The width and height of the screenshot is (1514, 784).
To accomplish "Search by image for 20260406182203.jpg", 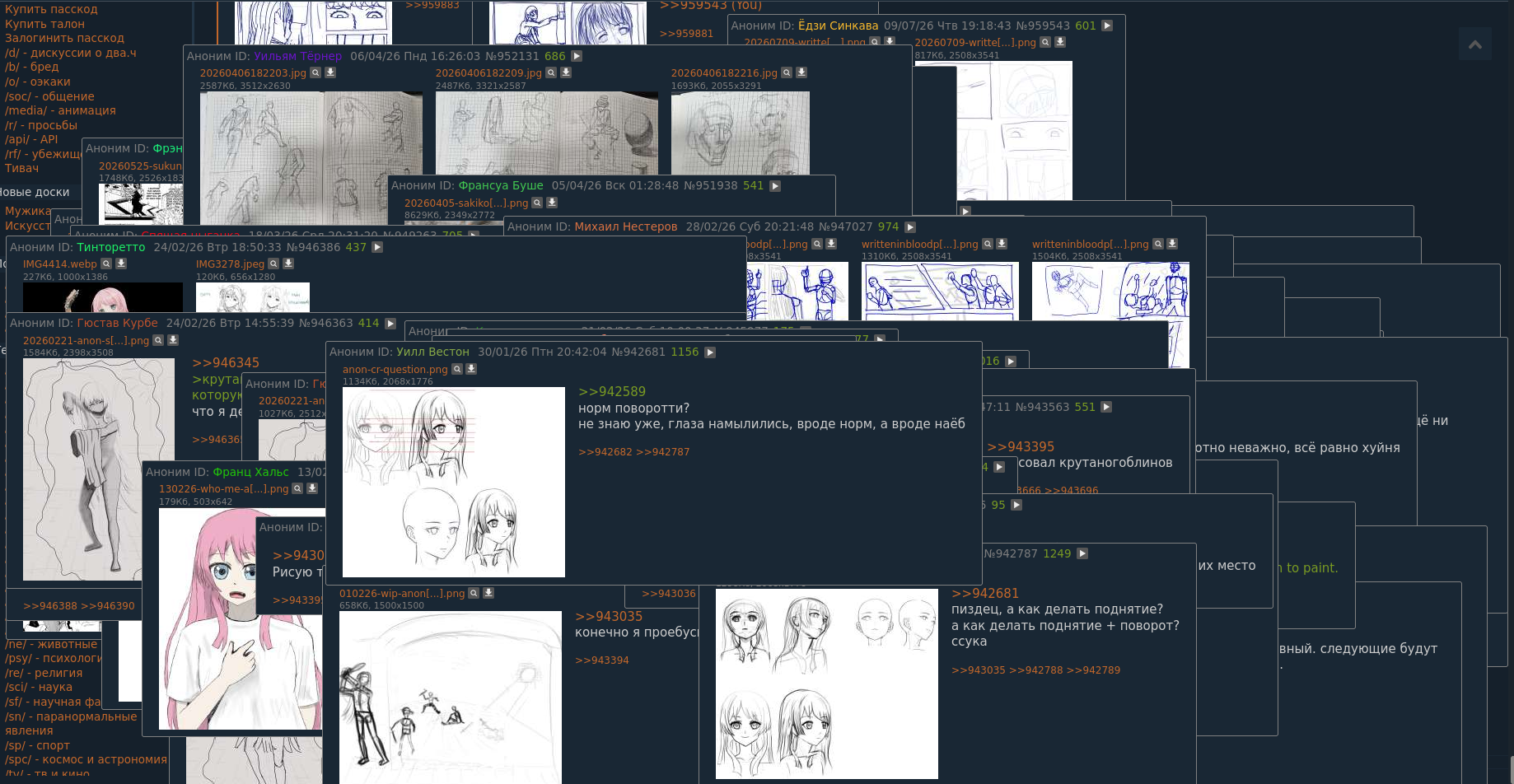I will 315,72.
